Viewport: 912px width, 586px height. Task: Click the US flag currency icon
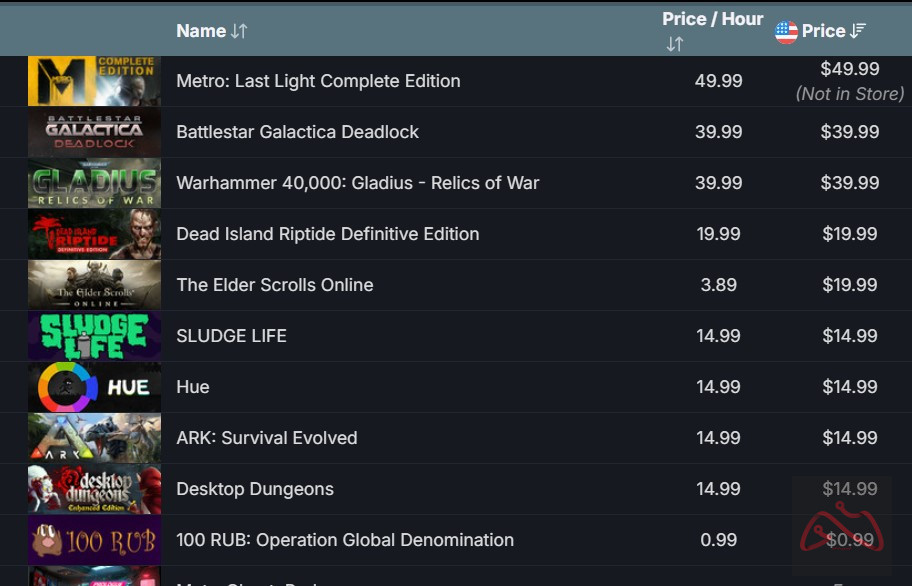pyautogui.click(x=787, y=32)
